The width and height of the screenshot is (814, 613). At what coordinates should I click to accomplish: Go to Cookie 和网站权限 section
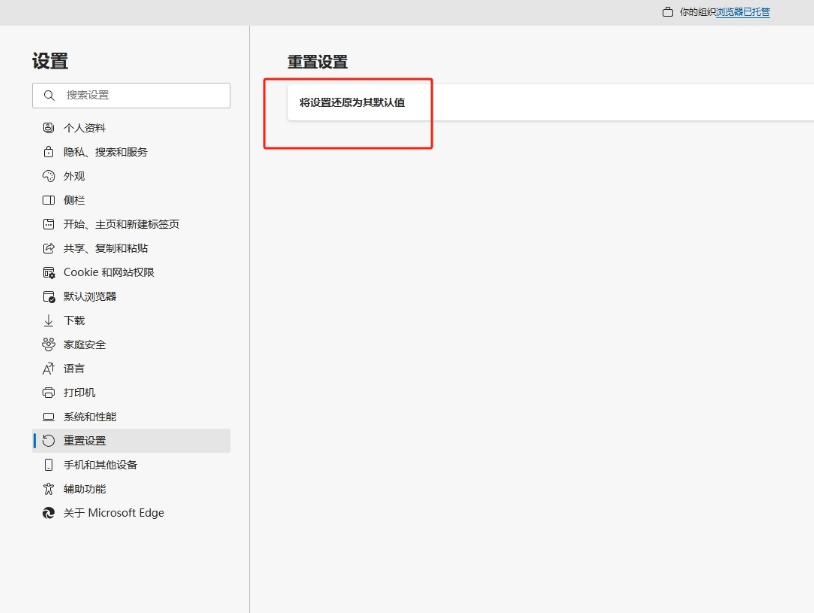click(x=108, y=272)
